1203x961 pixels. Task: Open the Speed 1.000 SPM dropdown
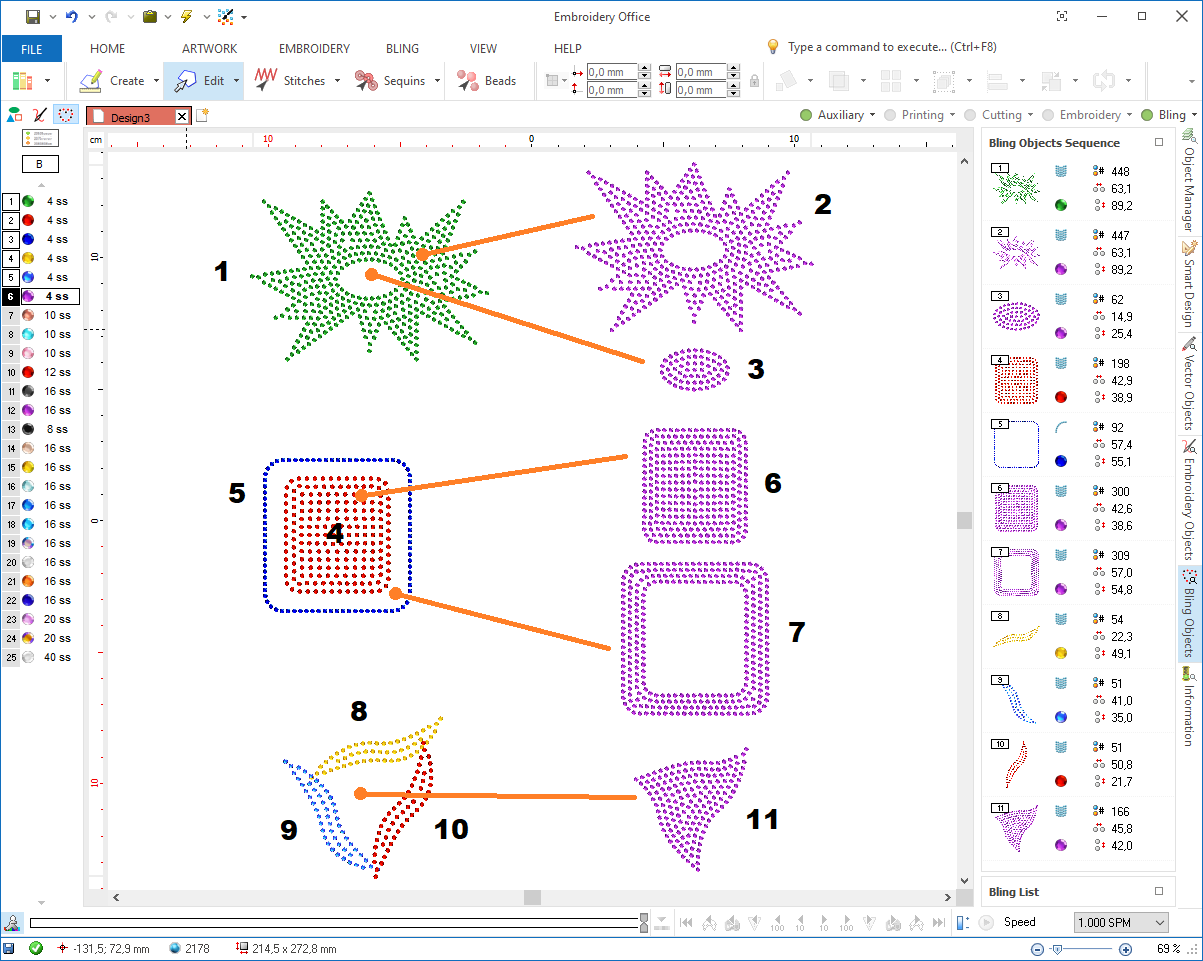pos(1121,922)
